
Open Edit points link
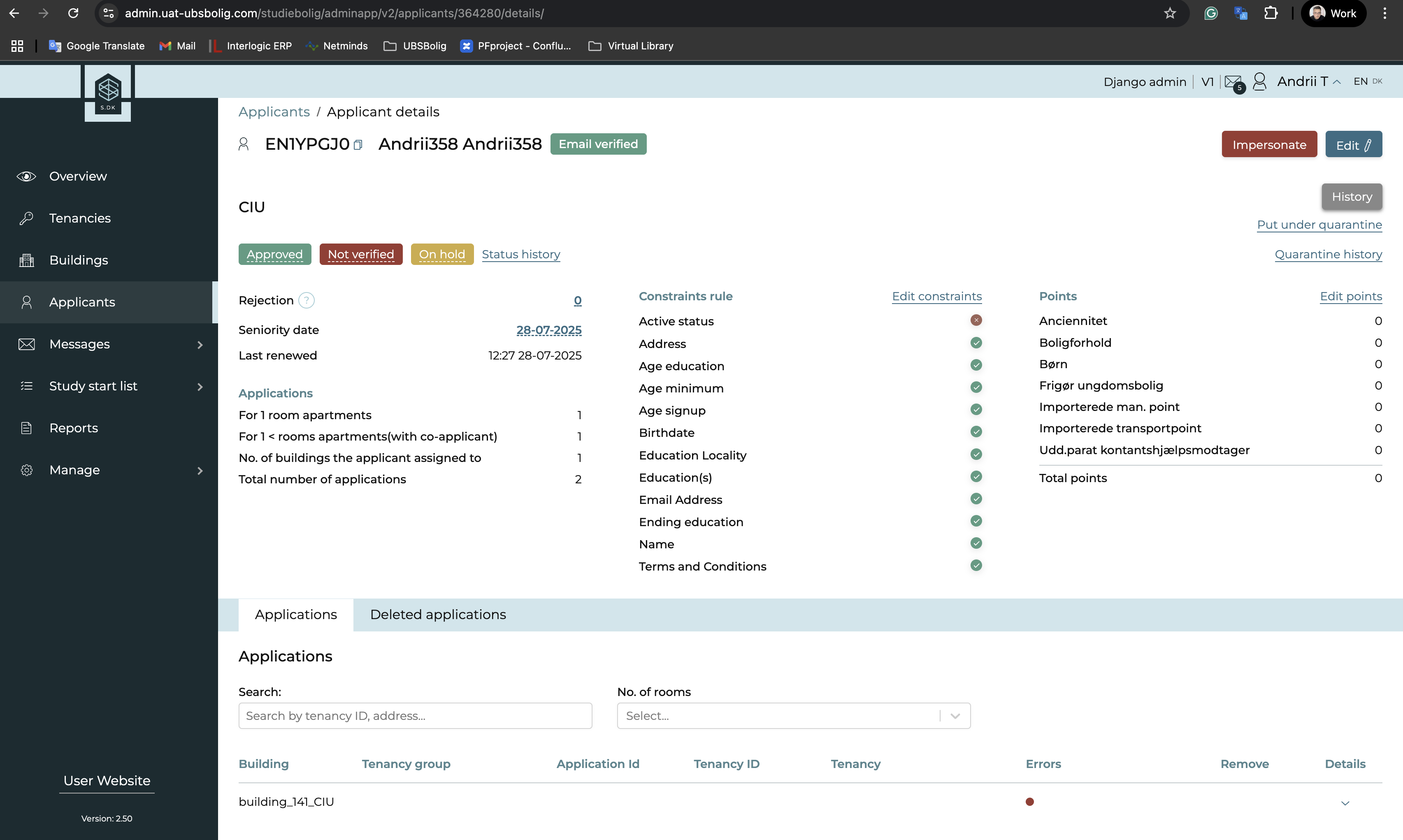click(x=1350, y=296)
